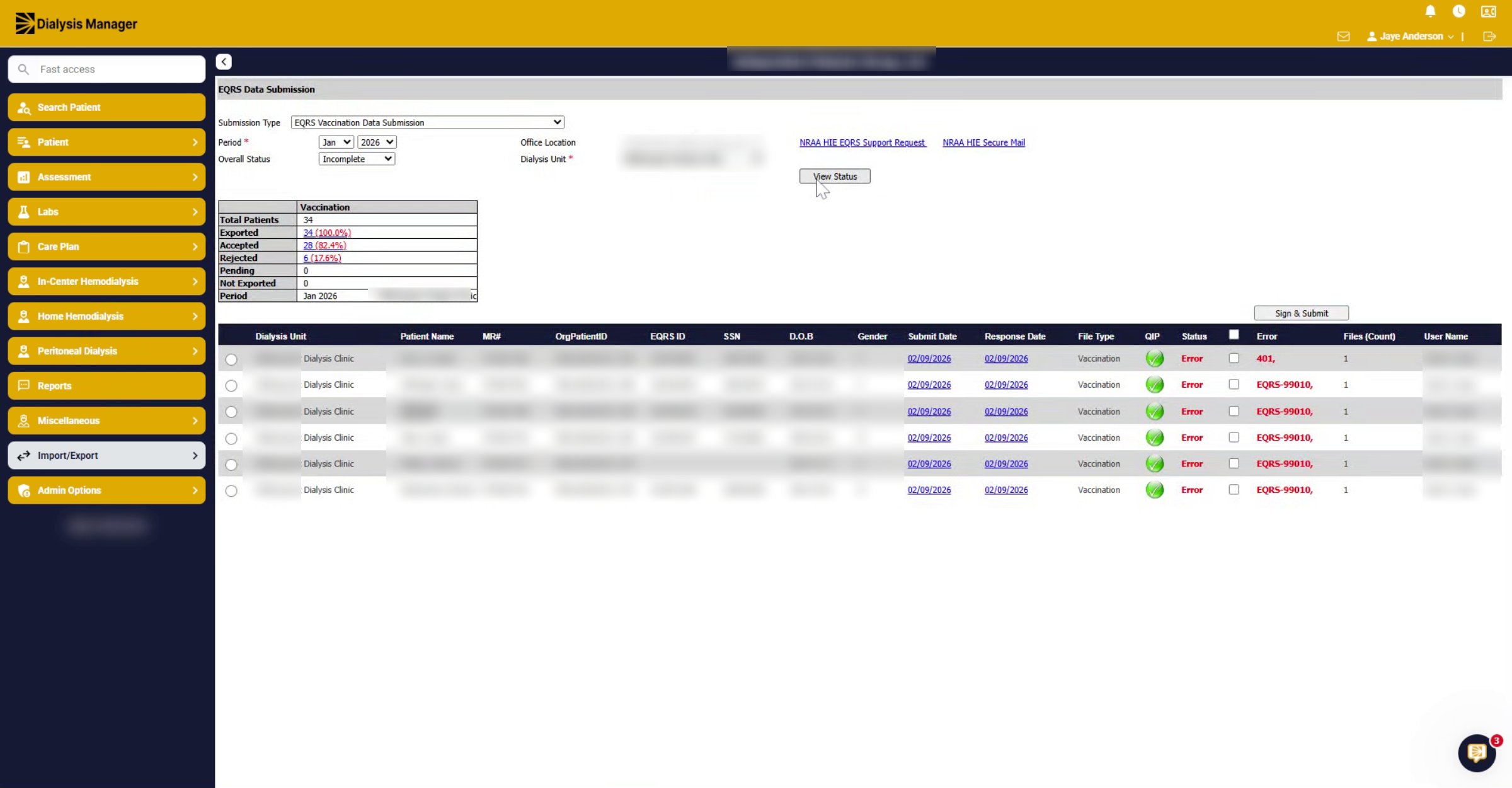Check the checkbox in the last table row

[1234, 489]
